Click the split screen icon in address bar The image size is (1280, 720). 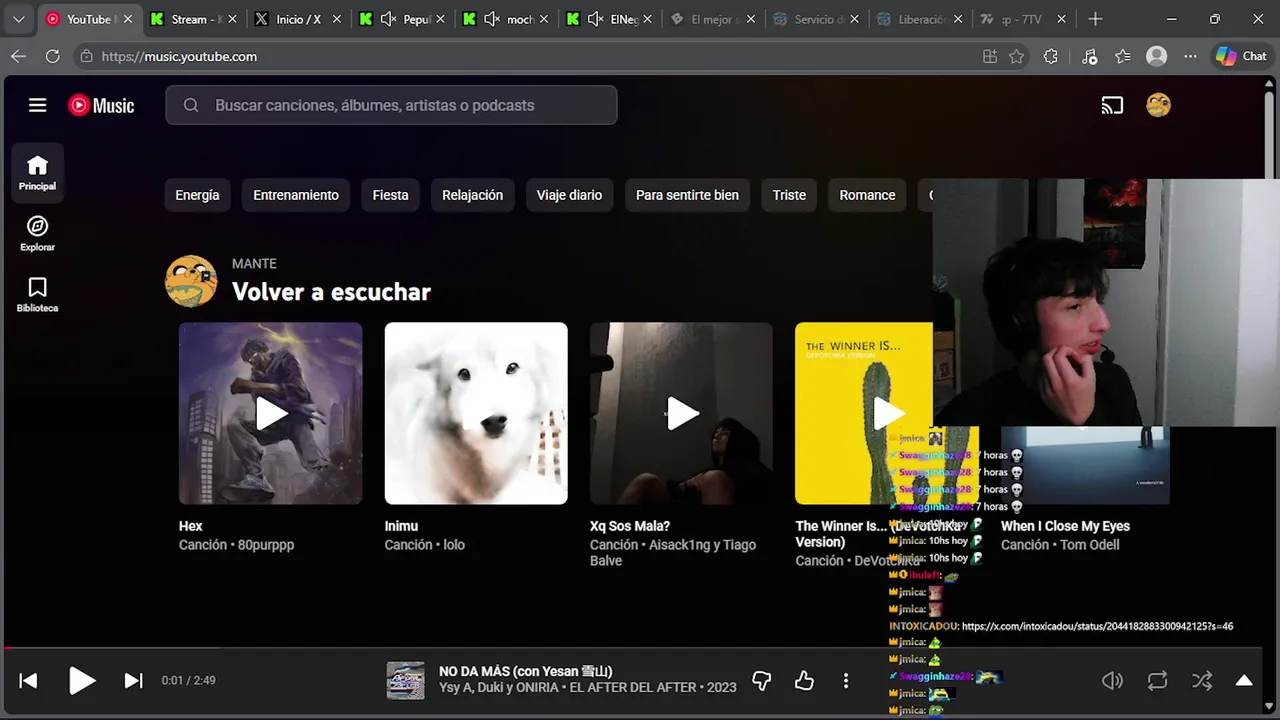[990, 56]
